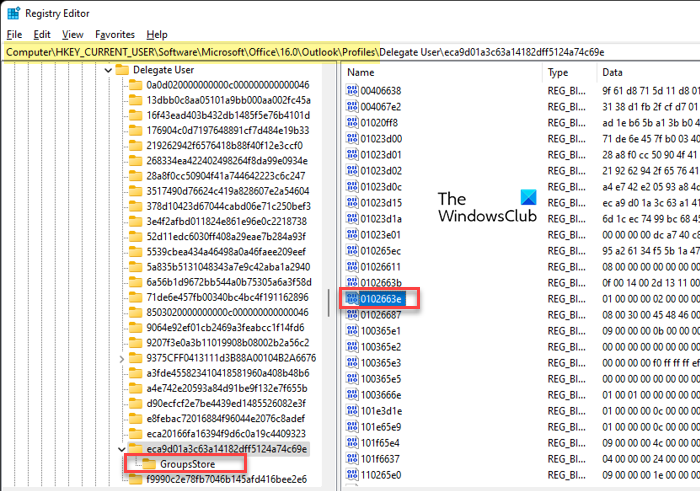Select key 9207f3e0a3b11019908b08002b2a56c2
The image size is (700, 491).
[228, 343]
